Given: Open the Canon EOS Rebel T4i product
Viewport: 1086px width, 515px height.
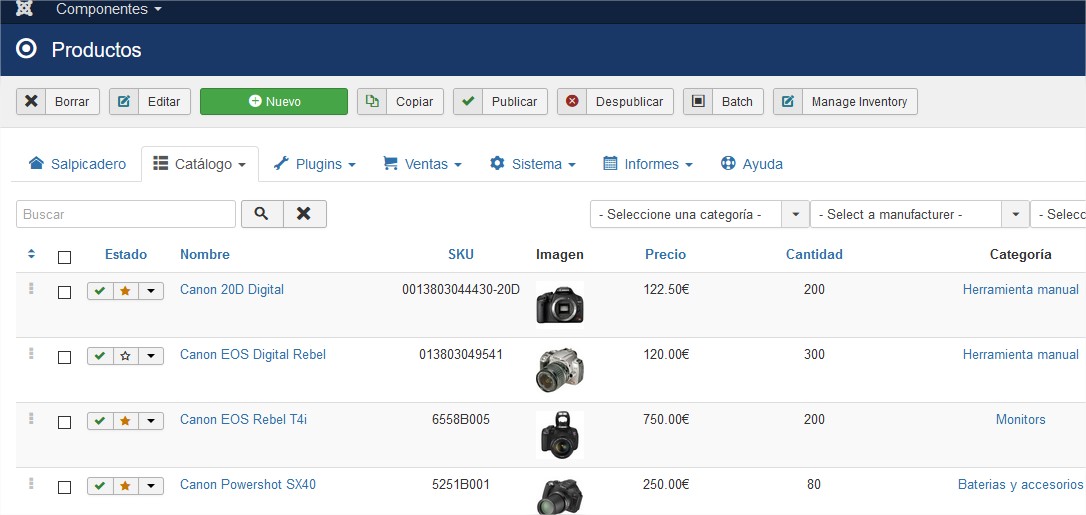Looking at the screenshot, I should (x=243, y=419).
